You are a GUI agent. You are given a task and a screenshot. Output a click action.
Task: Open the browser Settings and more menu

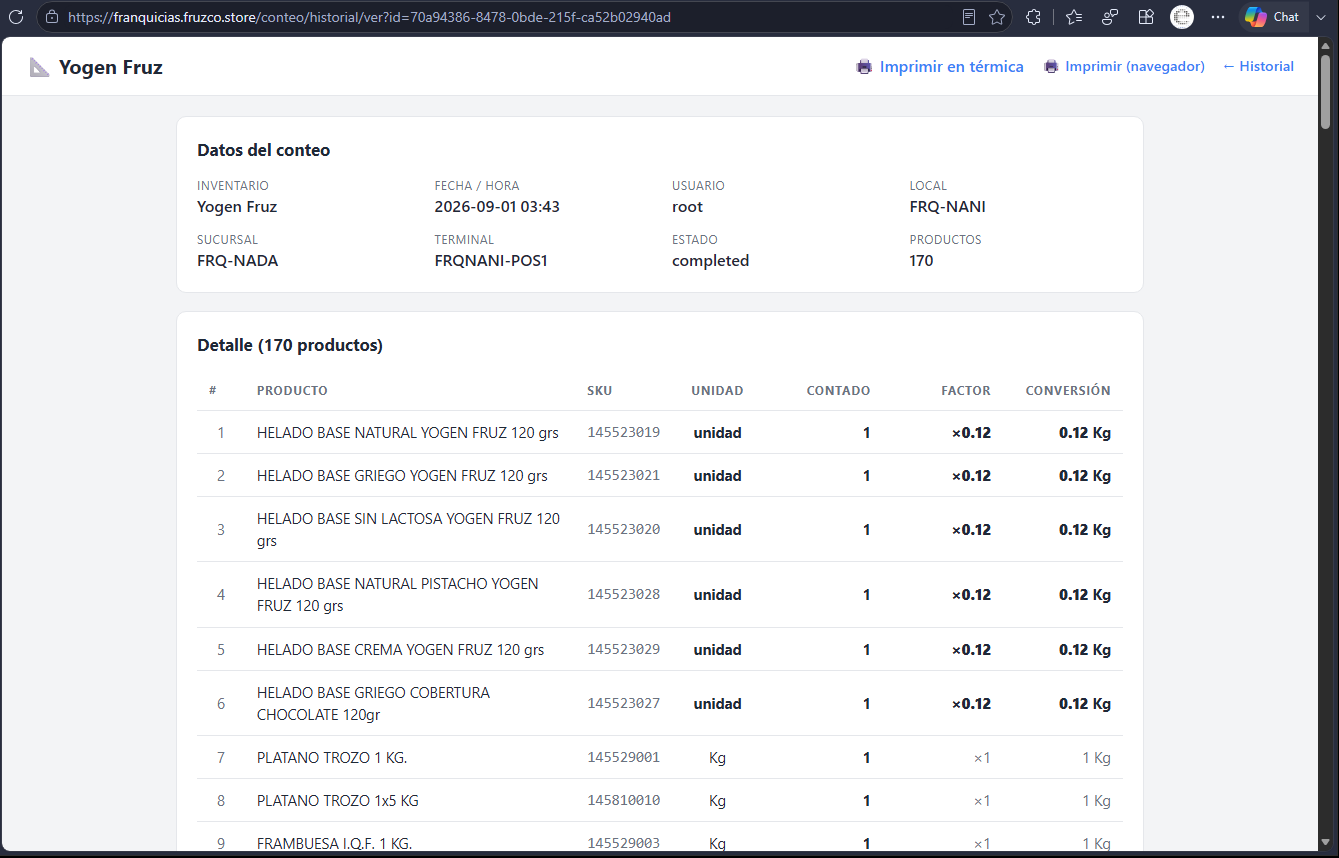tap(1218, 17)
